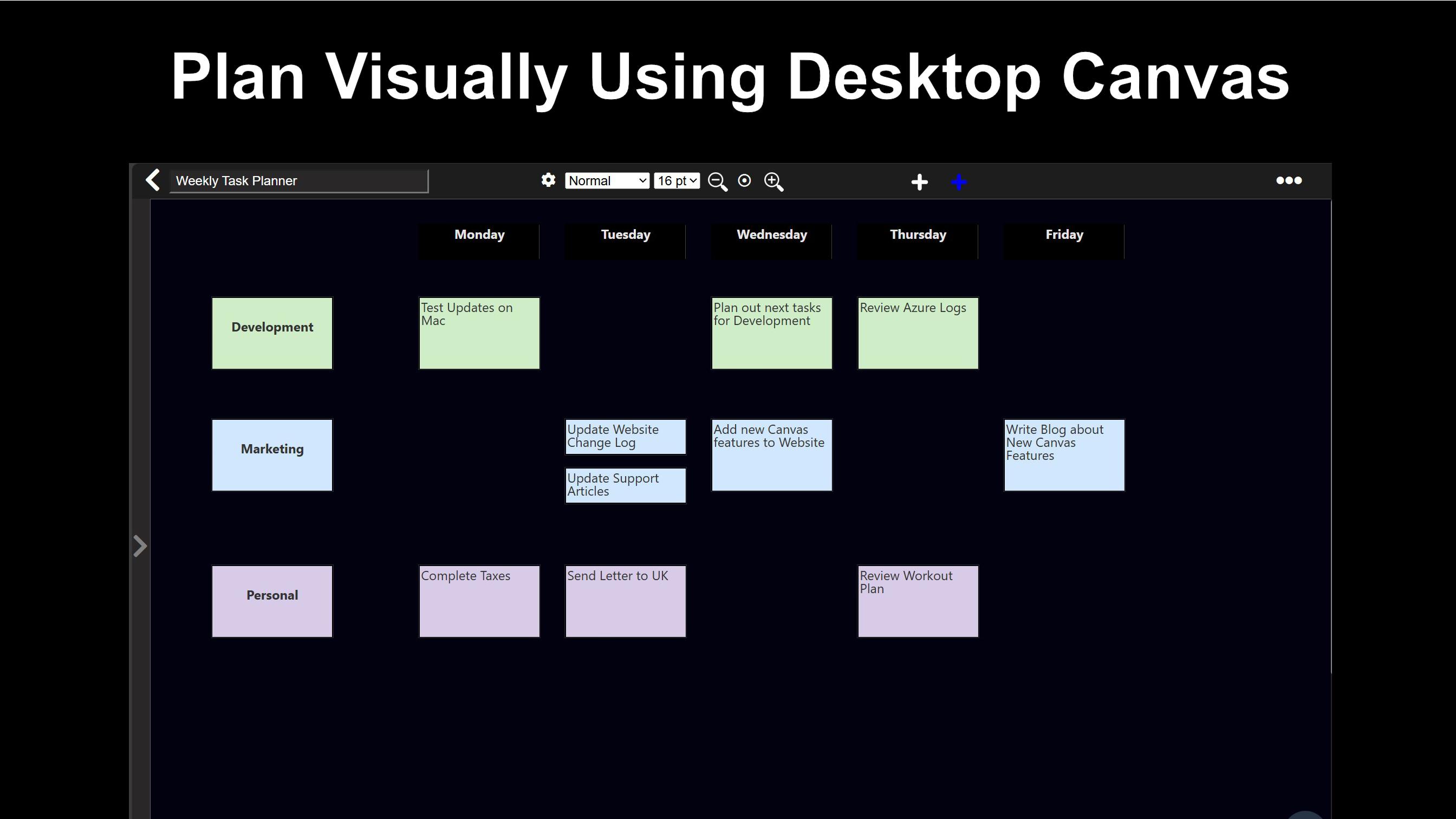The image size is (1456, 819).
Task: Select the Update Support Articles note
Action: pos(625,485)
